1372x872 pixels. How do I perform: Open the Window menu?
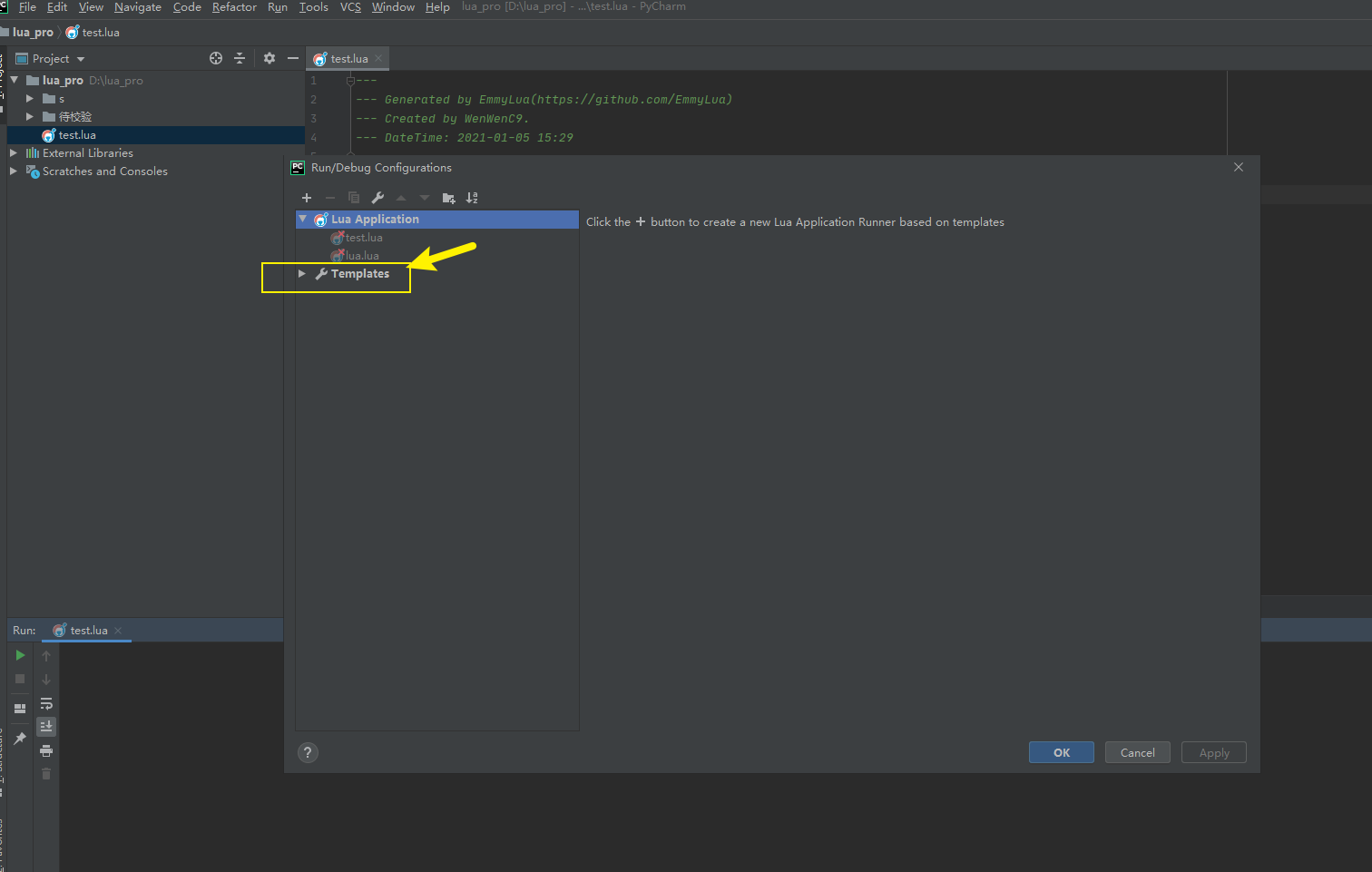coord(393,7)
